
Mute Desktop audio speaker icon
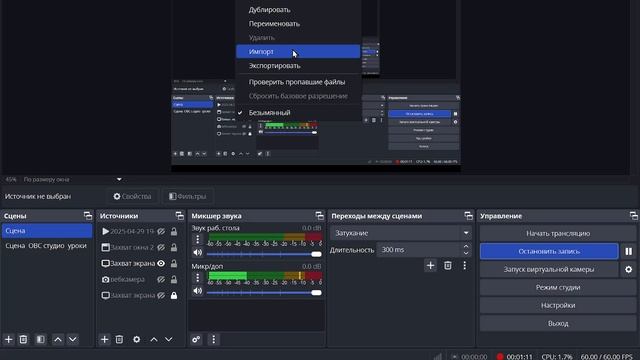198,253
